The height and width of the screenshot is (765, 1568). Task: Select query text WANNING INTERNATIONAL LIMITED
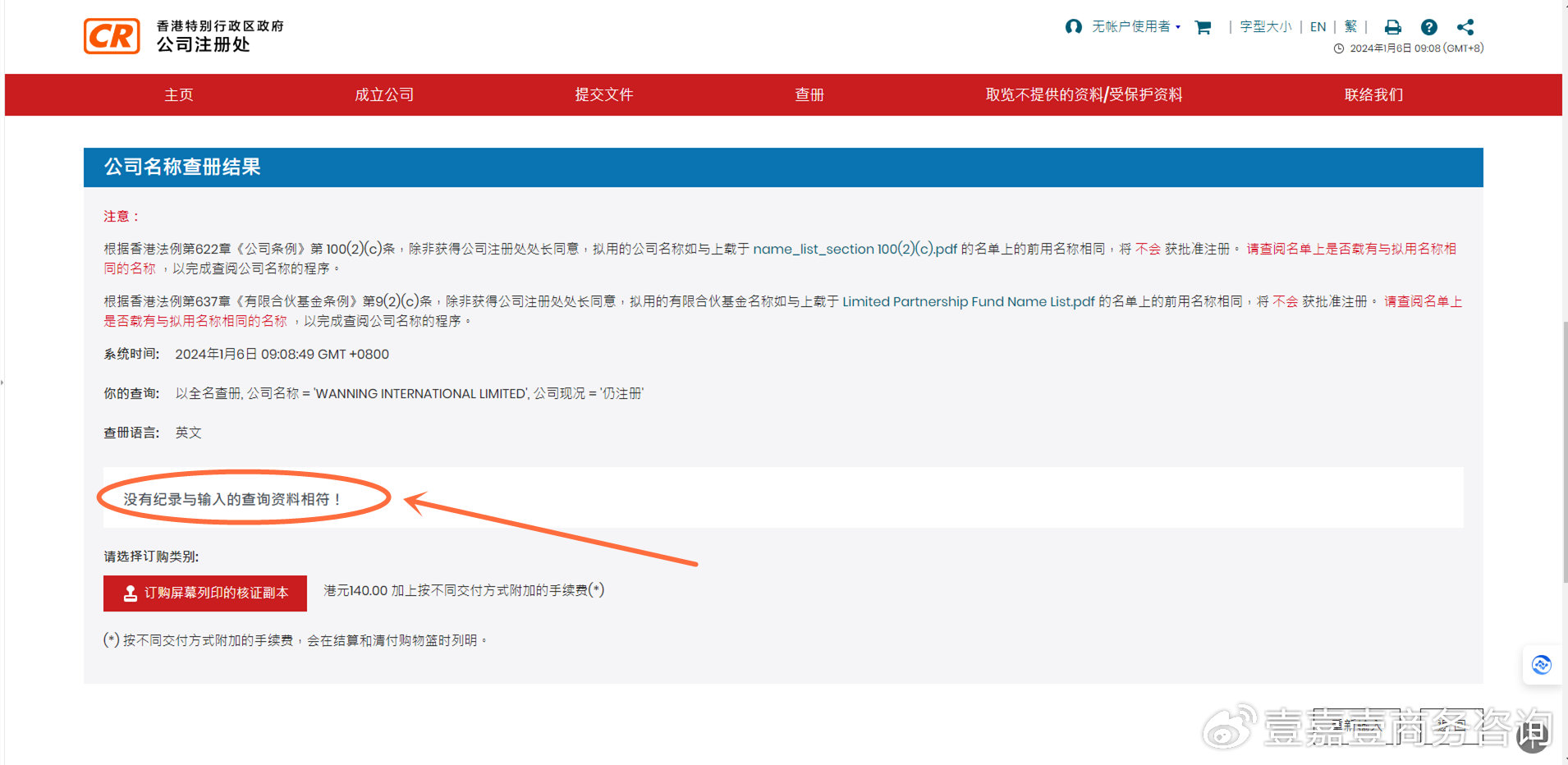(421, 394)
